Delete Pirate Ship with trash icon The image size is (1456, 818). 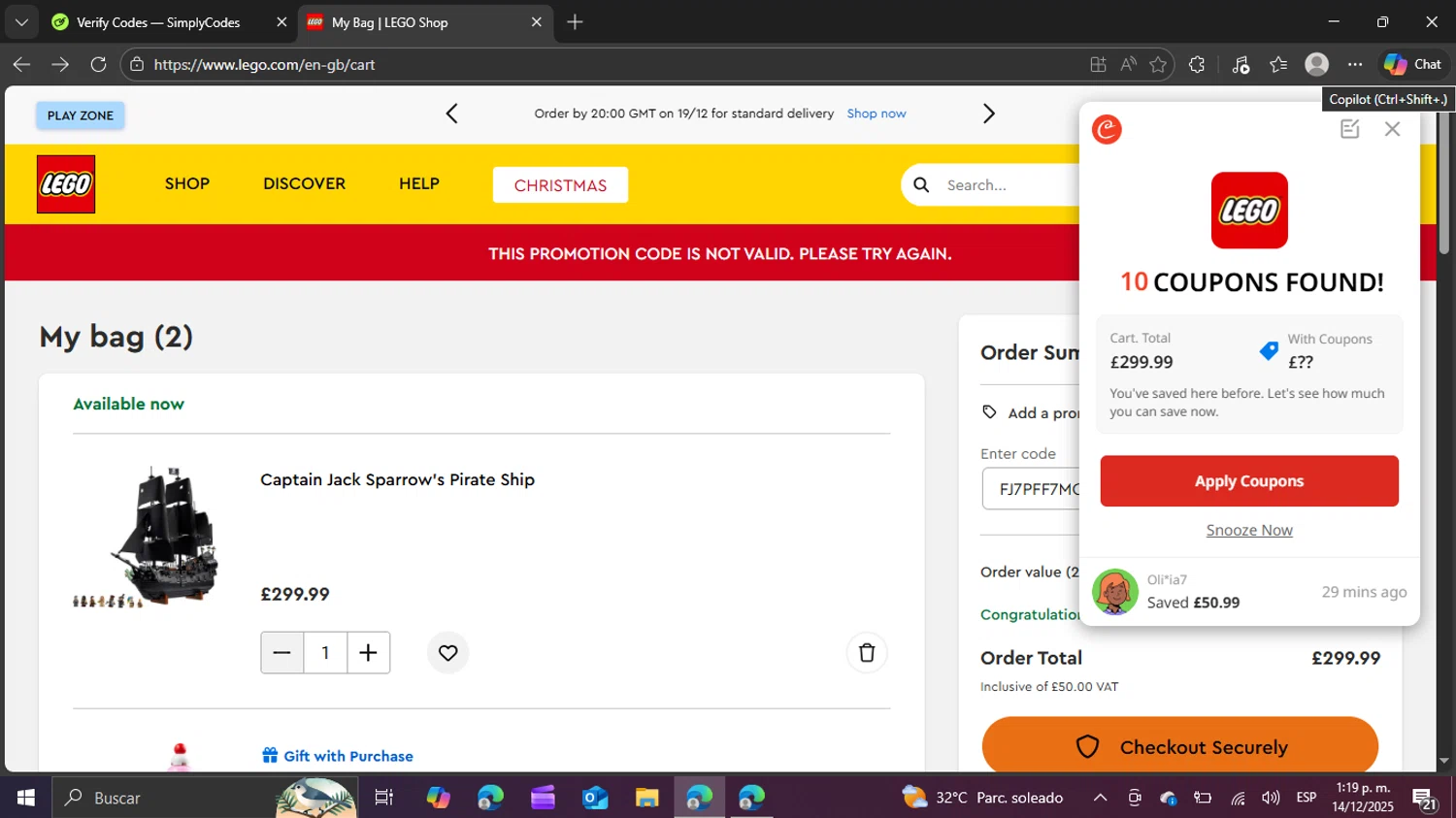[x=867, y=653]
